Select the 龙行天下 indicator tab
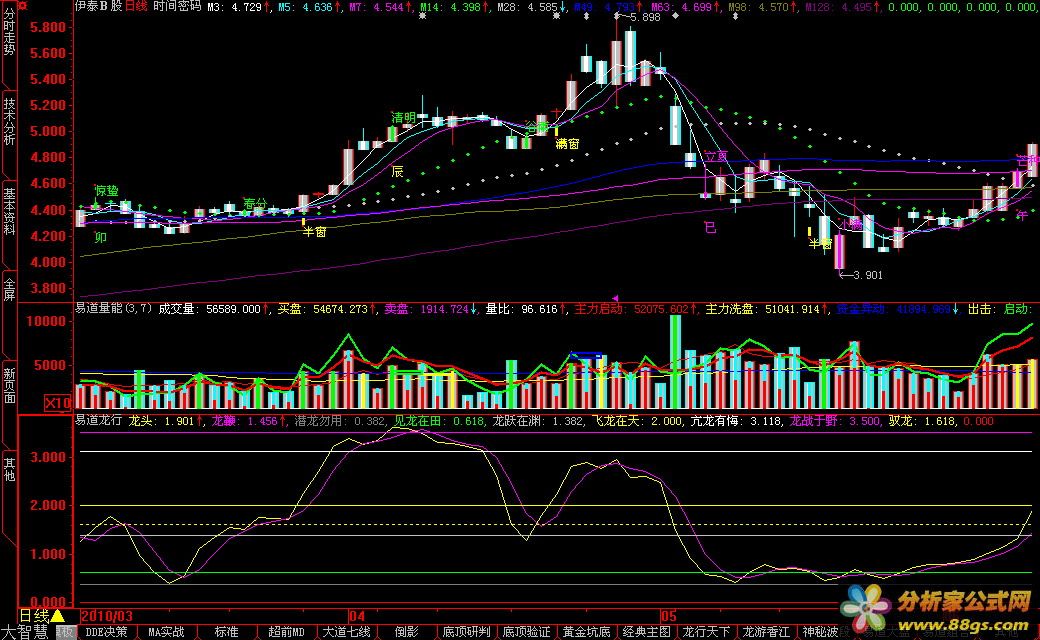The height and width of the screenshot is (640, 1040). (x=706, y=632)
